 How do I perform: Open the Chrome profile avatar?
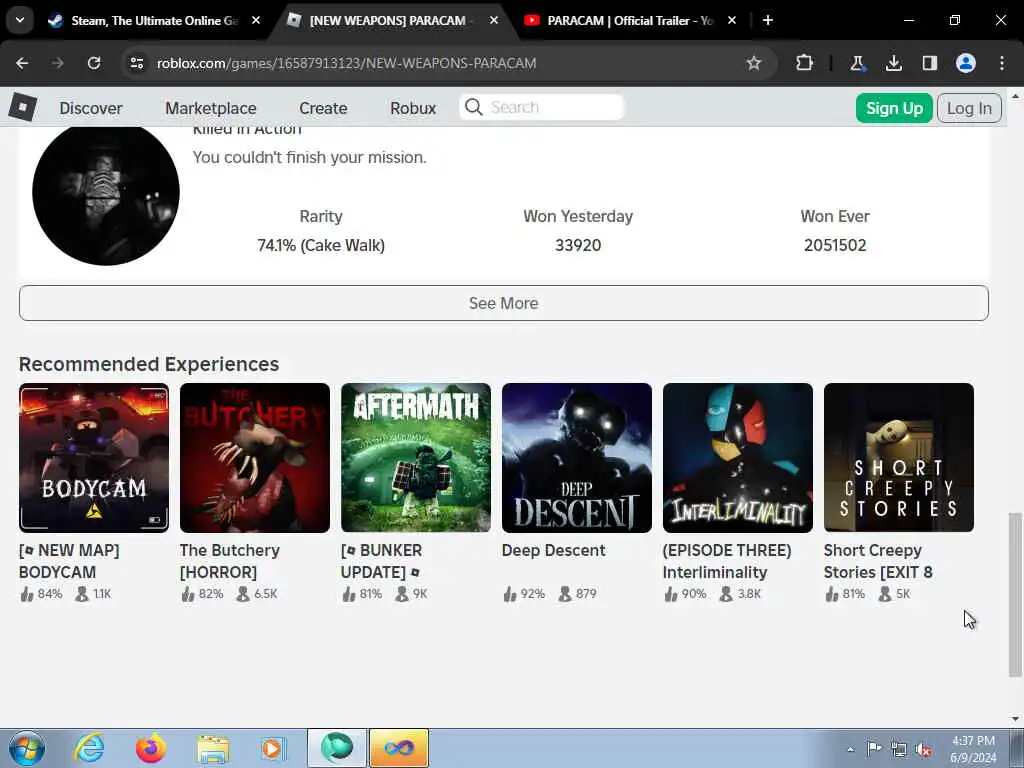[x=966, y=63]
